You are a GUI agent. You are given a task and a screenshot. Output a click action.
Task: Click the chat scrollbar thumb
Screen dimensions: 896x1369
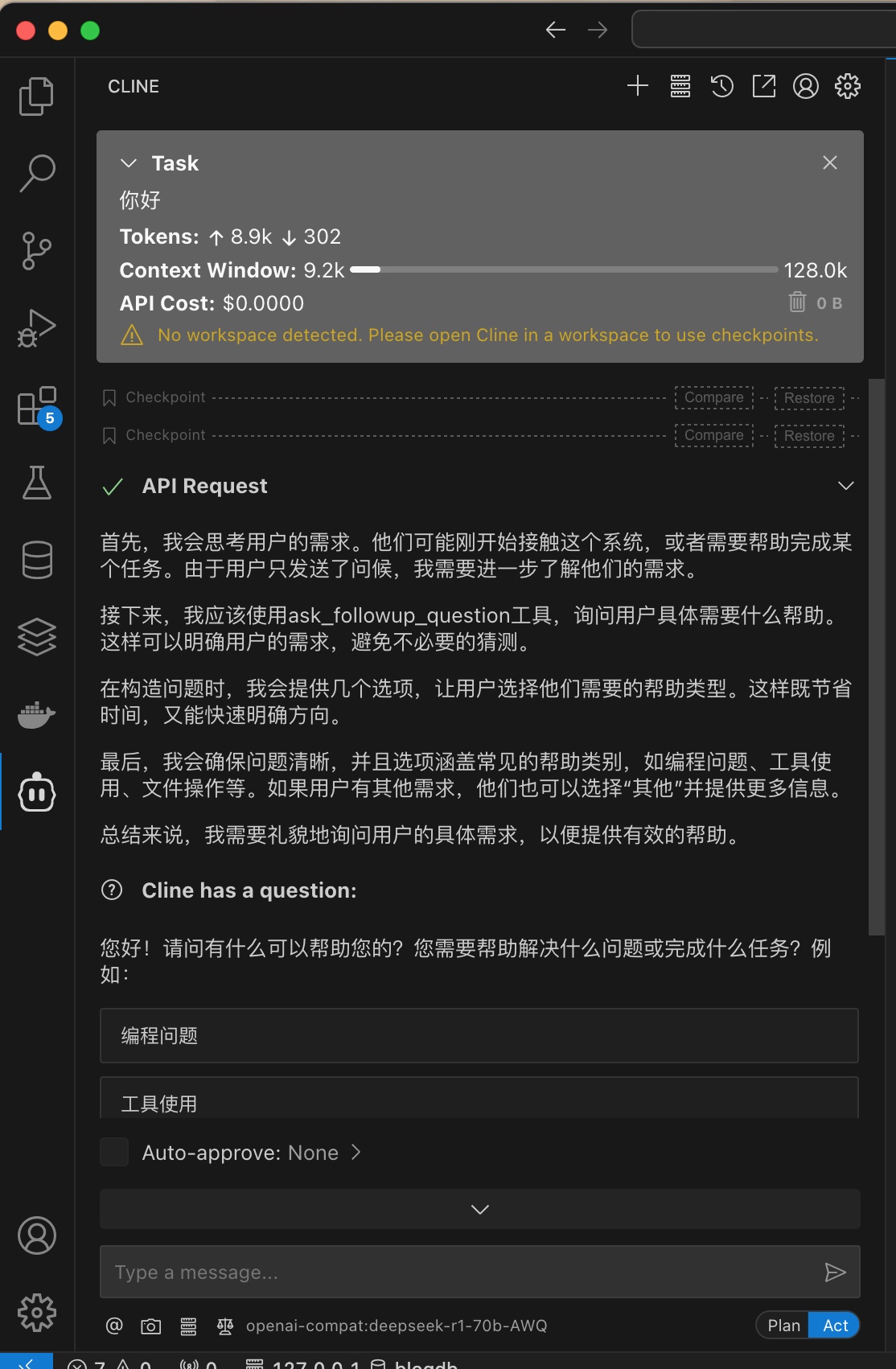[x=876, y=656]
